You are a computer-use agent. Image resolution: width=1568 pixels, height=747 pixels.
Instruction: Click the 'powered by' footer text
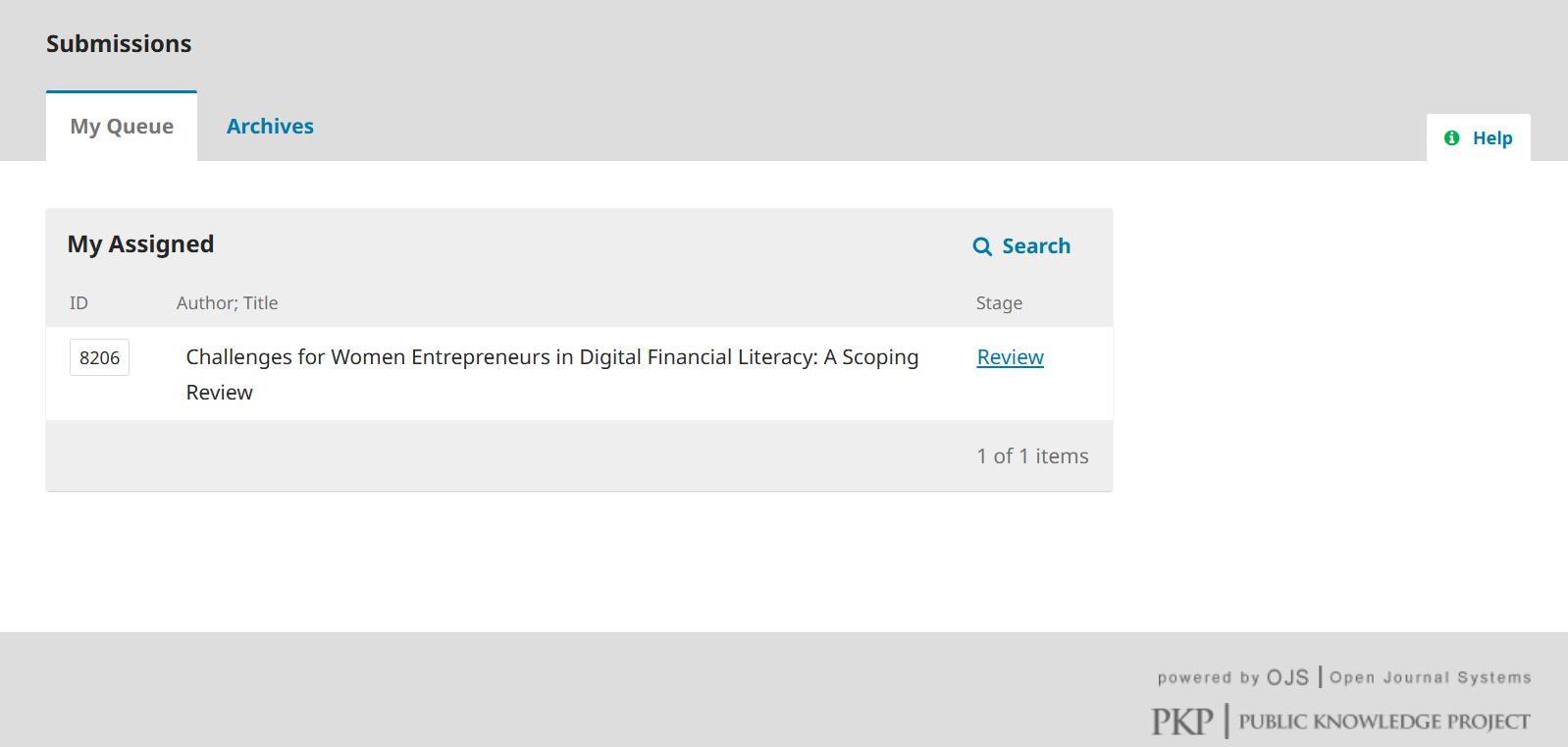pyautogui.click(x=1208, y=677)
